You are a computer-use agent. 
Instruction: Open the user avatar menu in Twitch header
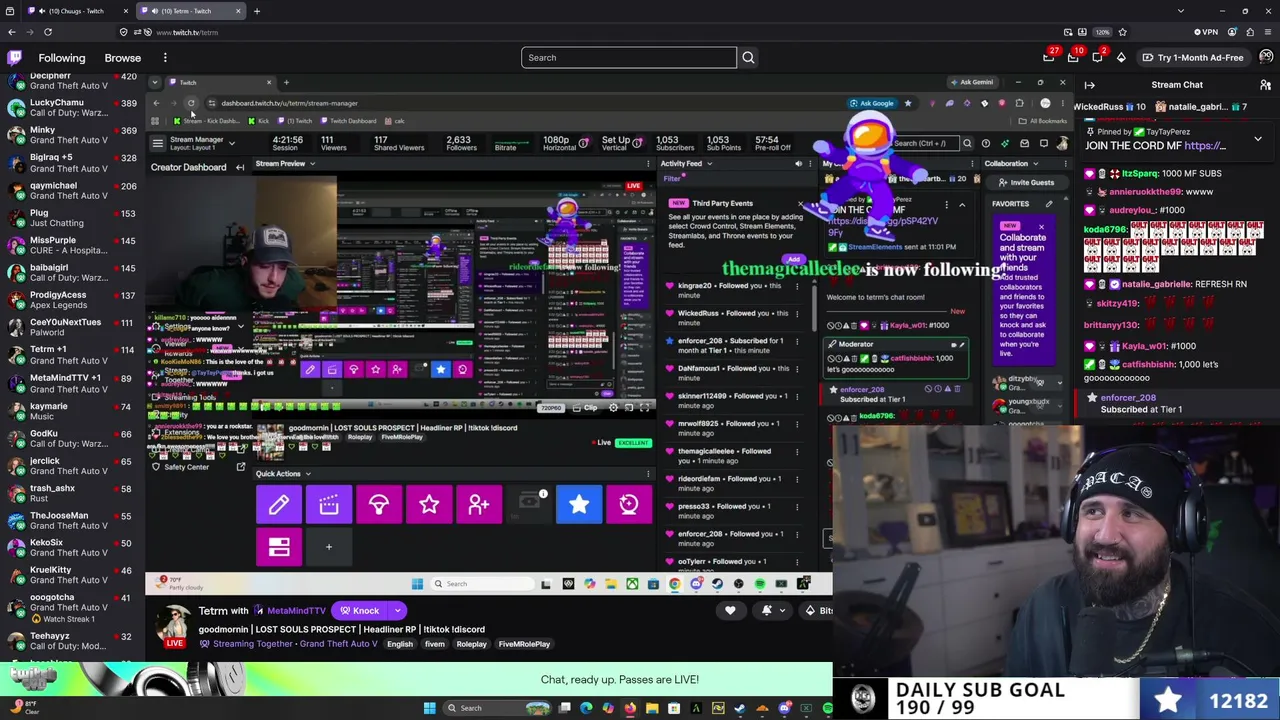[1266, 57]
